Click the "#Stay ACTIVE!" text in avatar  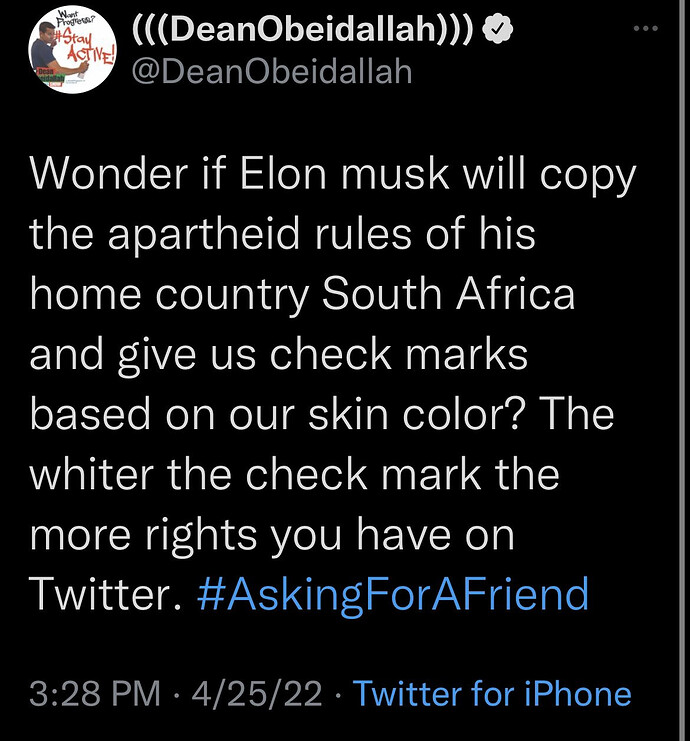85,47
